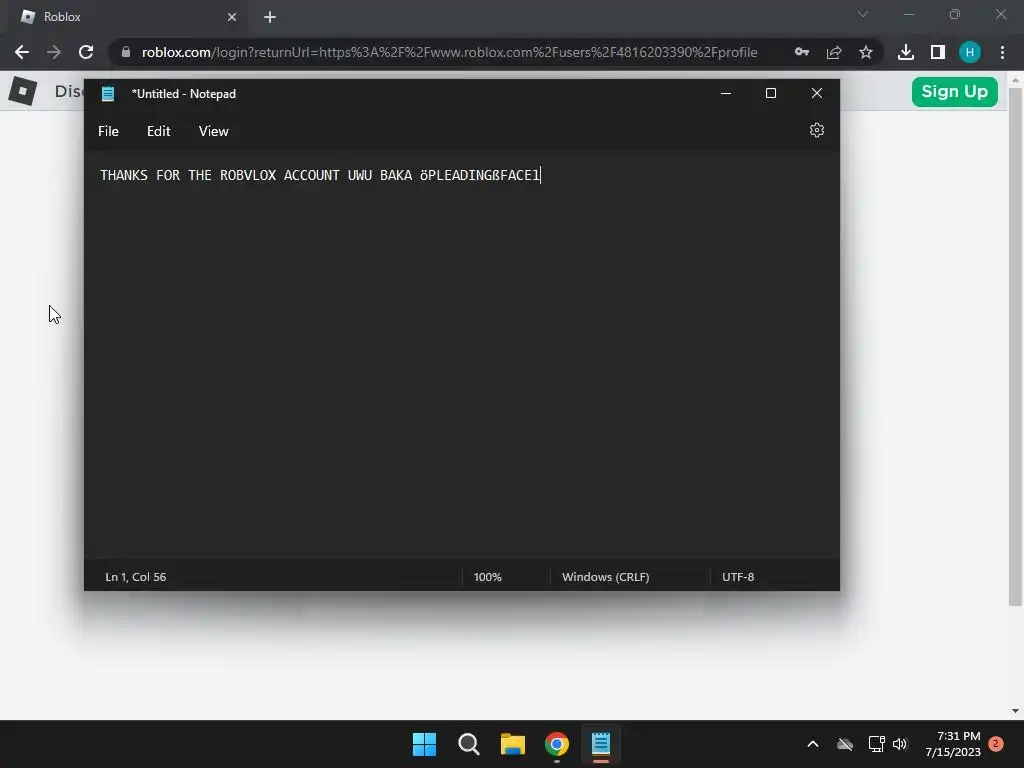Click the Ln 1, Col 56 status entry
Viewport: 1024px width, 768px height.
pyautogui.click(x=136, y=577)
